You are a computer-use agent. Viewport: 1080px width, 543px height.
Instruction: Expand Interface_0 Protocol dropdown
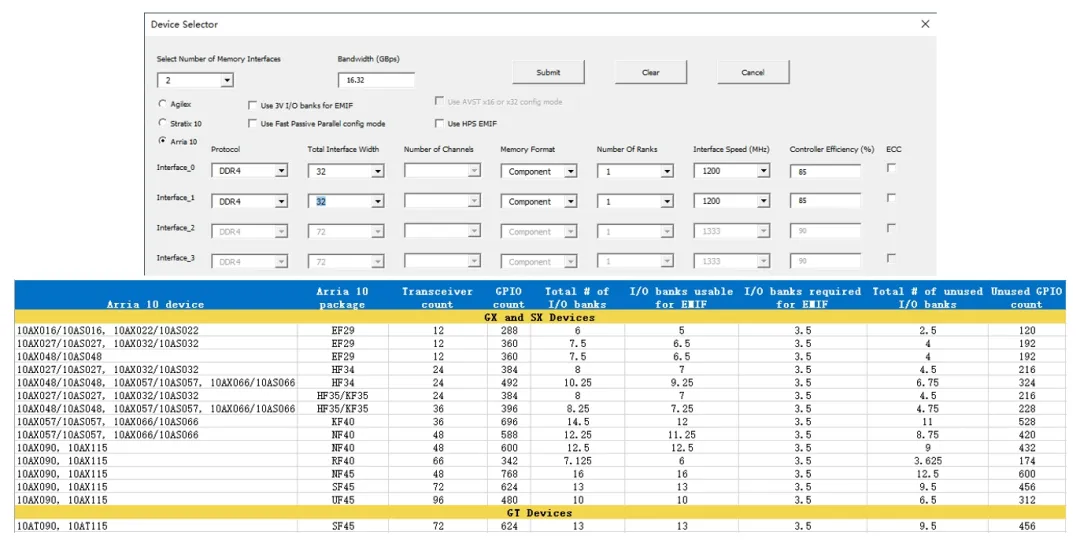point(281,172)
